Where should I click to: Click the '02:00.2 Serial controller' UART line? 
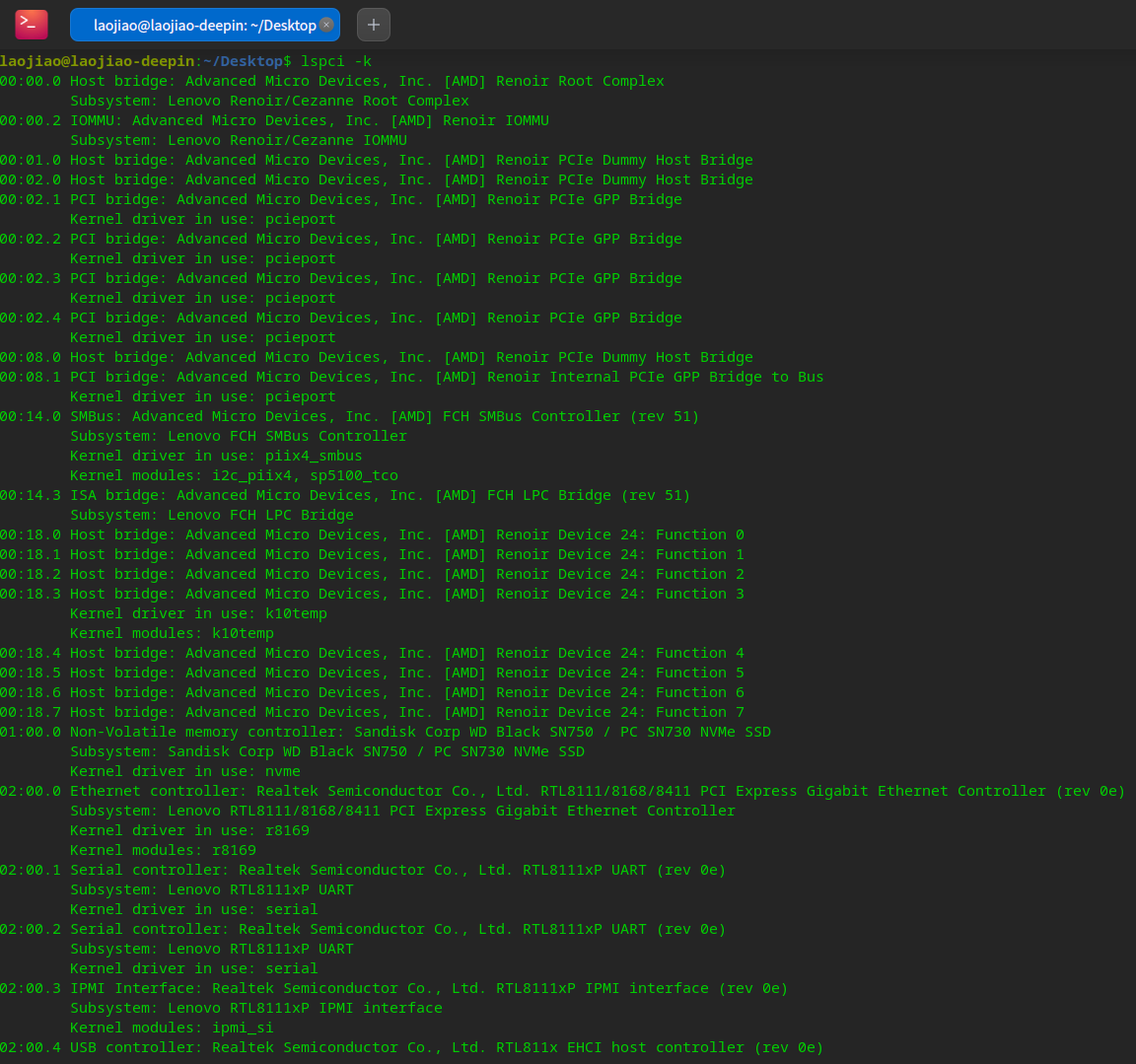(x=363, y=929)
